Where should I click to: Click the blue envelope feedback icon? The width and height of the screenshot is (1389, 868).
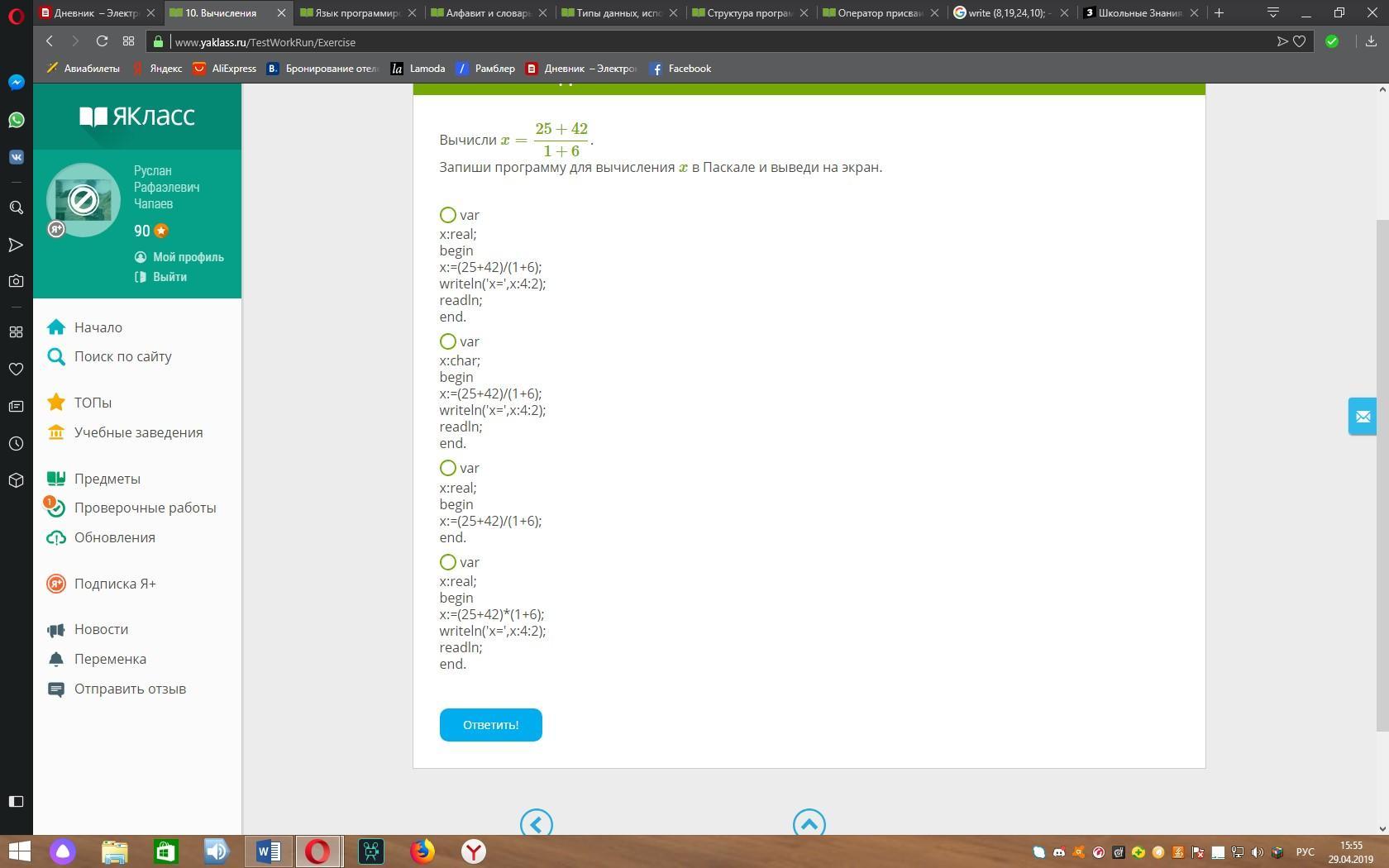(1363, 417)
